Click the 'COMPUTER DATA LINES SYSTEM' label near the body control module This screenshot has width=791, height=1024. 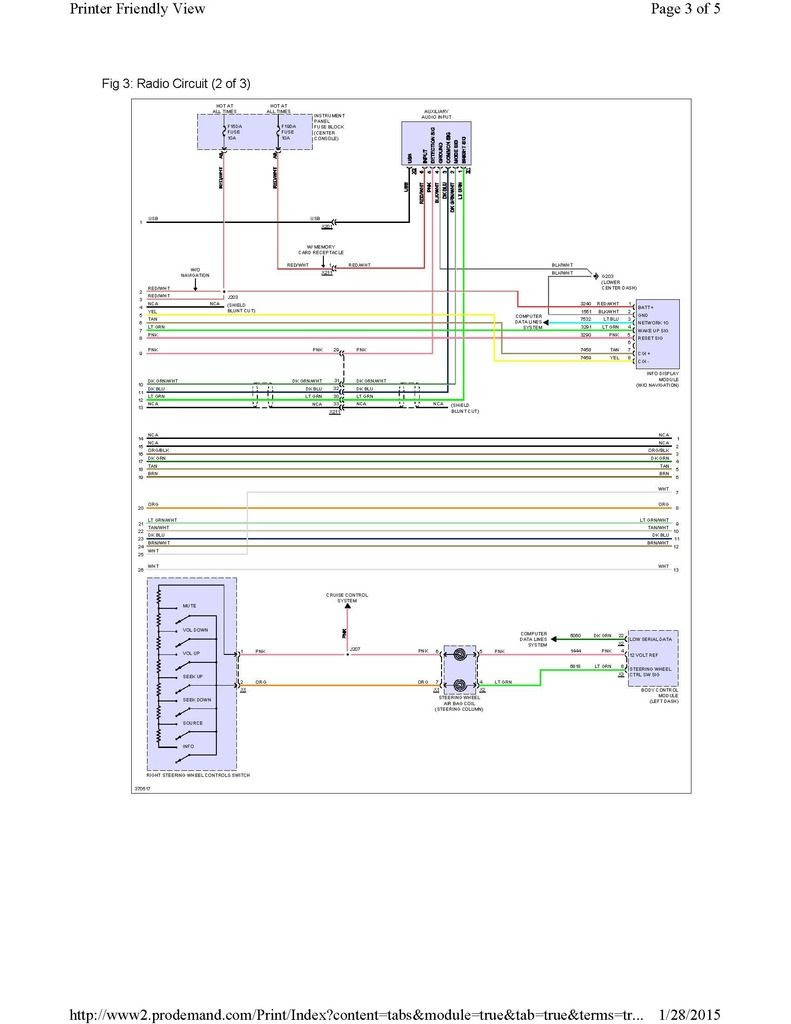point(534,639)
